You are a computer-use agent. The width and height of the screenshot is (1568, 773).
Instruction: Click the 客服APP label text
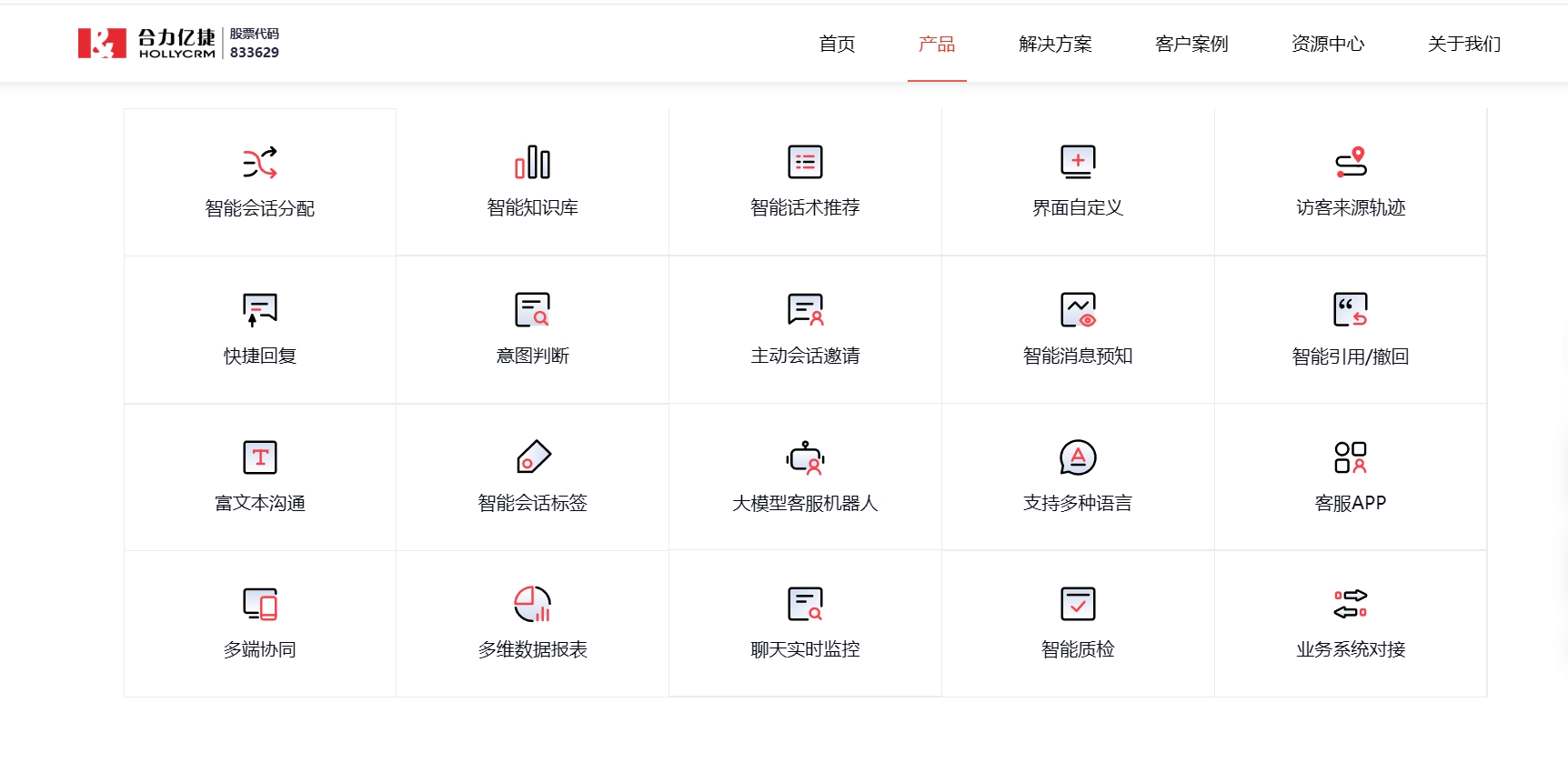[x=1351, y=503]
